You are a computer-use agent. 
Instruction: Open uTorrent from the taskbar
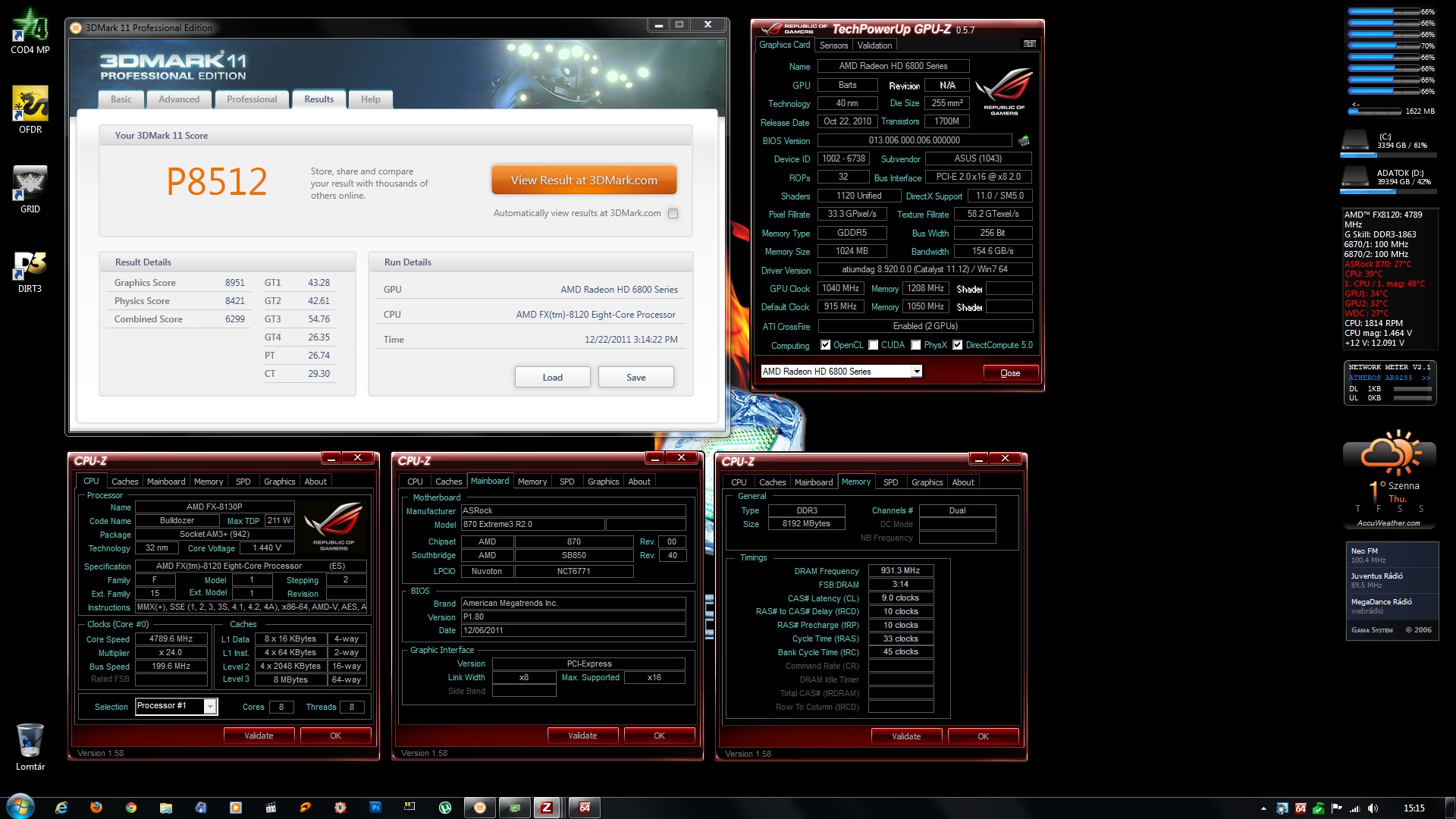coord(445,808)
